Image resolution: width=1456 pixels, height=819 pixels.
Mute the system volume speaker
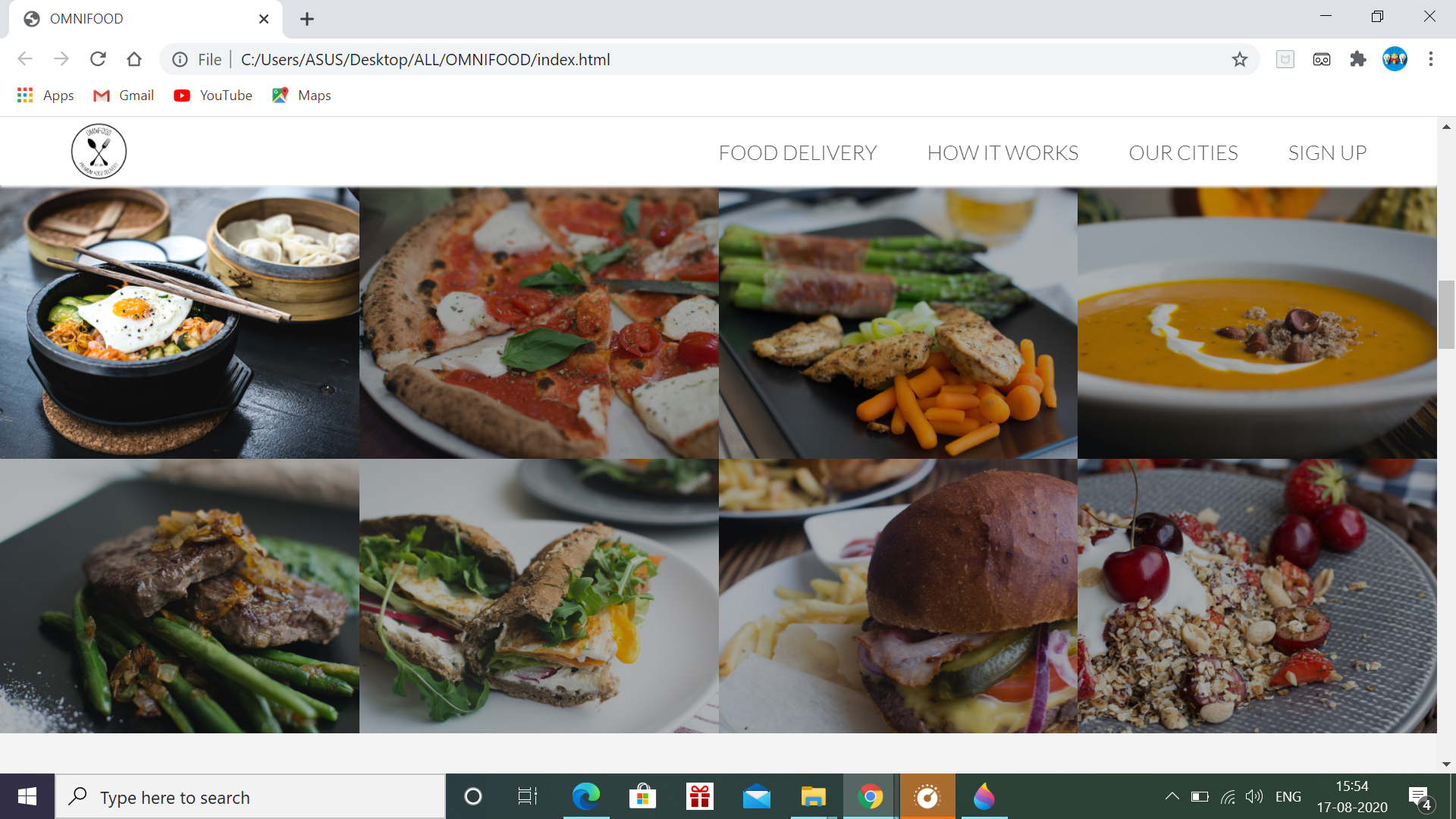click(x=1254, y=796)
